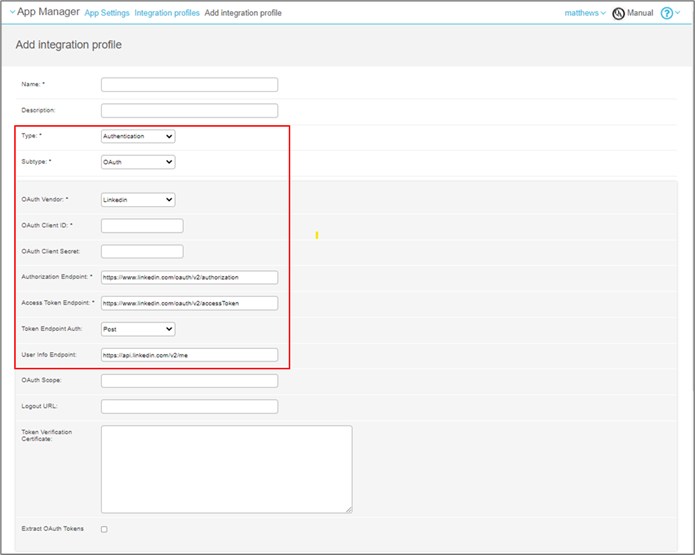Focus the User Info Endpoint field
Screen dimensions: 695x555
(x=189, y=354)
